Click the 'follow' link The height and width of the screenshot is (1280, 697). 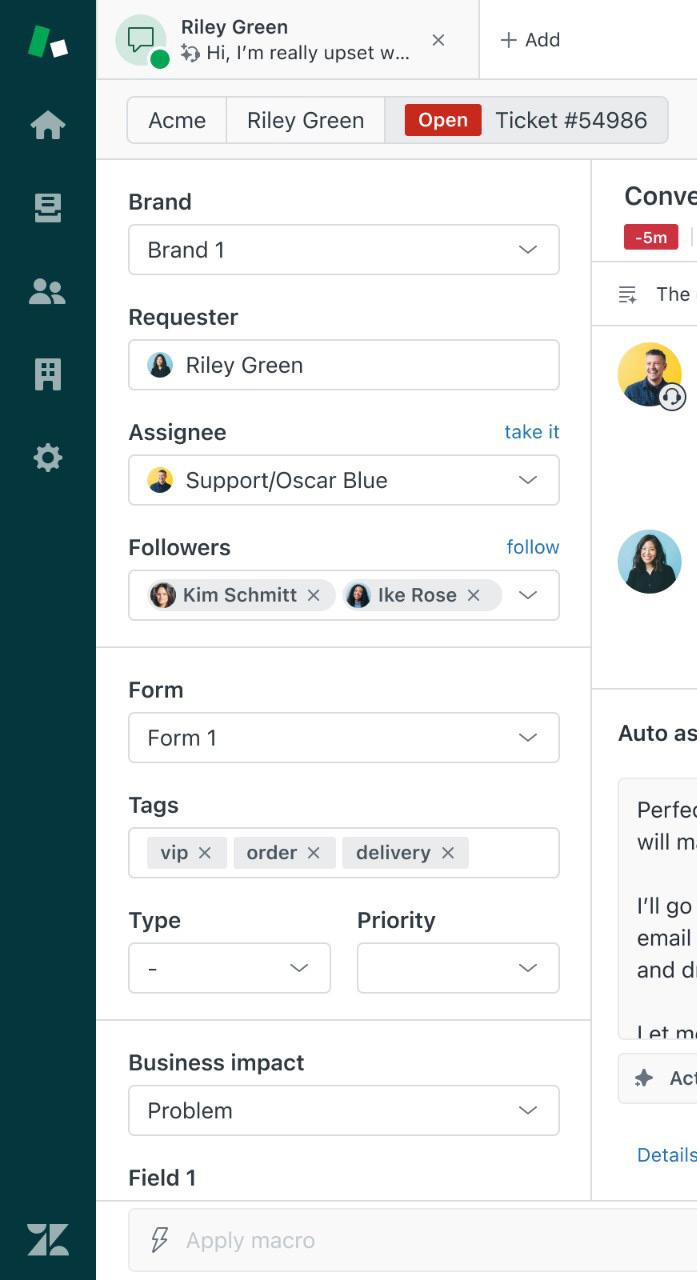point(532,547)
